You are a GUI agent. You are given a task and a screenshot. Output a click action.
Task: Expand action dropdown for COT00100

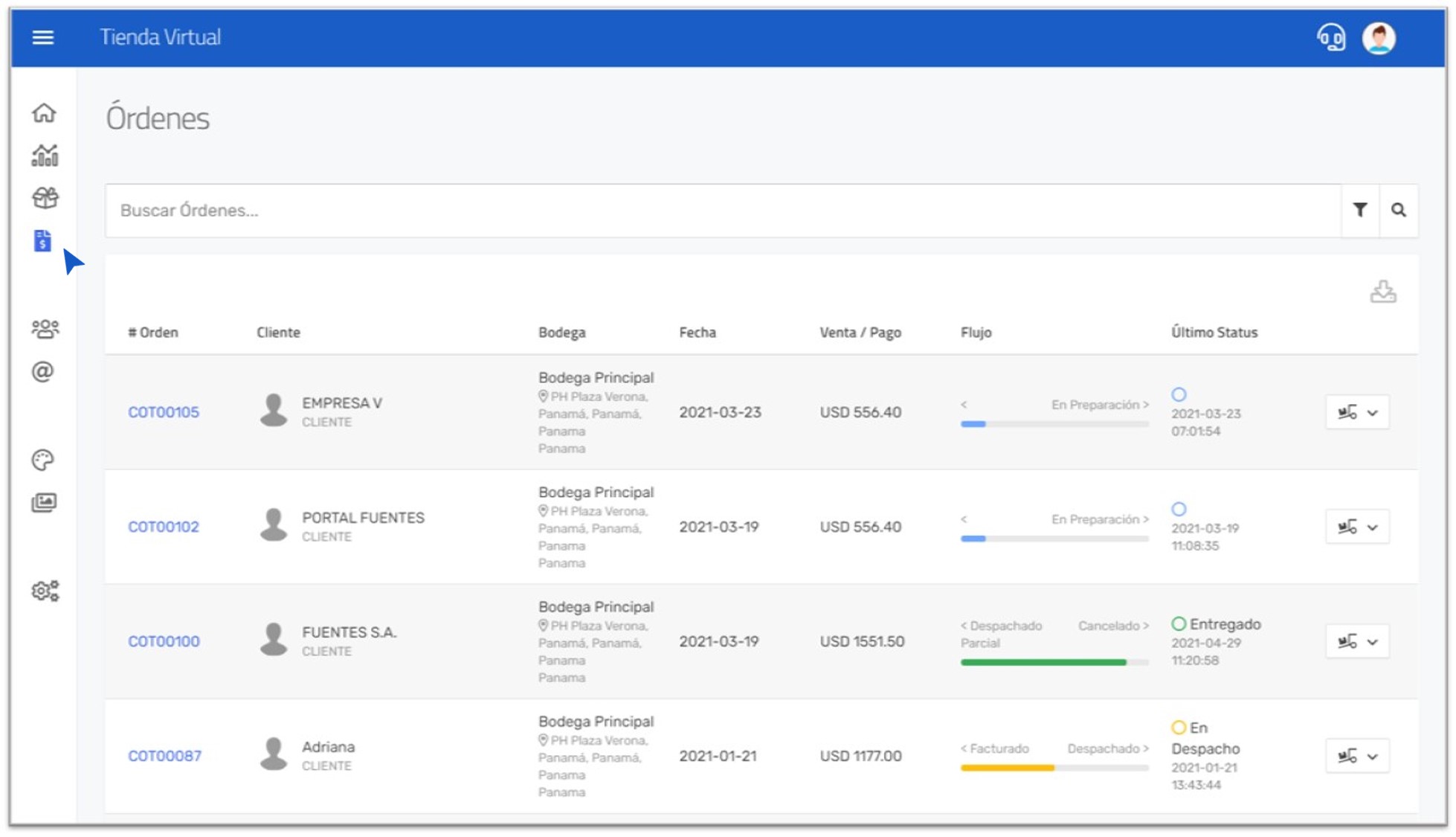coord(1357,641)
